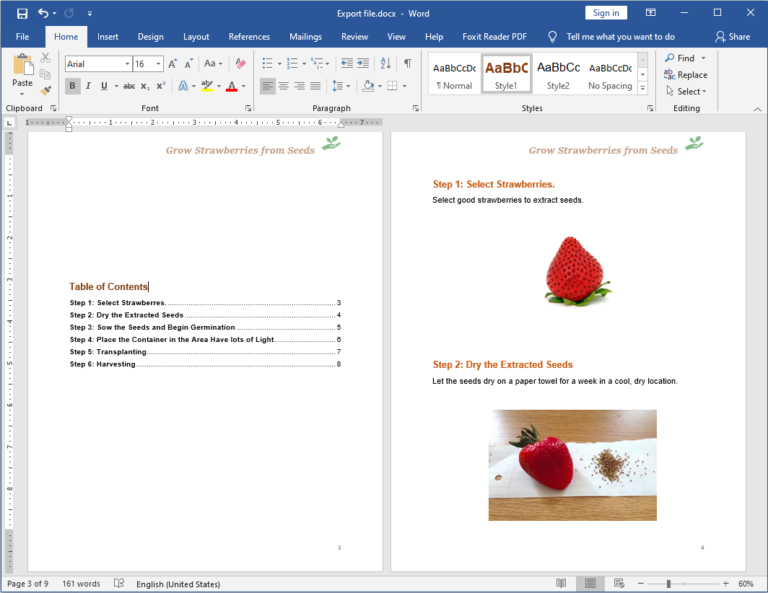The width and height of the screenshot is (768, 593).
Task: Expand numbering list options arrow
Action: (304, 64)
